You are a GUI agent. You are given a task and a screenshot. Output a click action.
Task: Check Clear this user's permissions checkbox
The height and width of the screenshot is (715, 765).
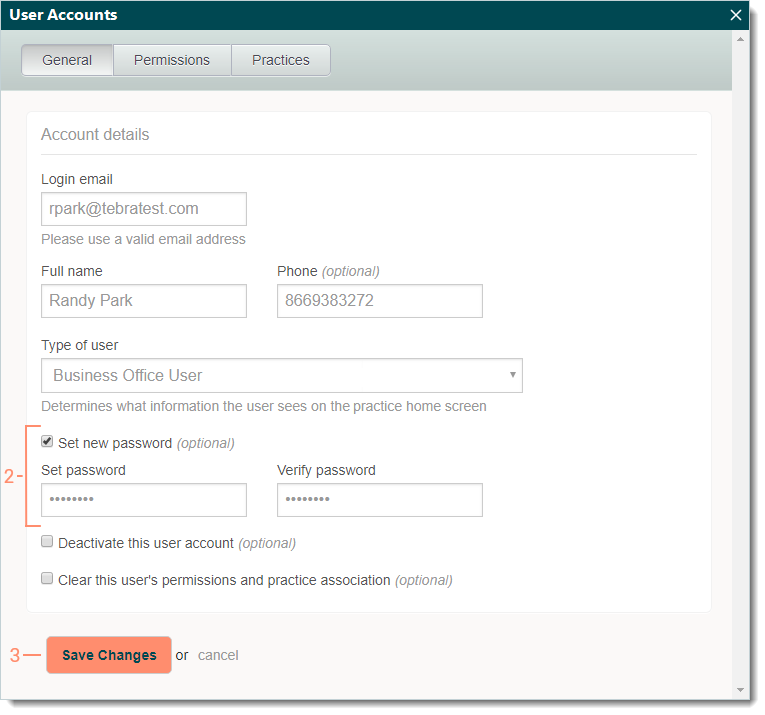(47, 578)
